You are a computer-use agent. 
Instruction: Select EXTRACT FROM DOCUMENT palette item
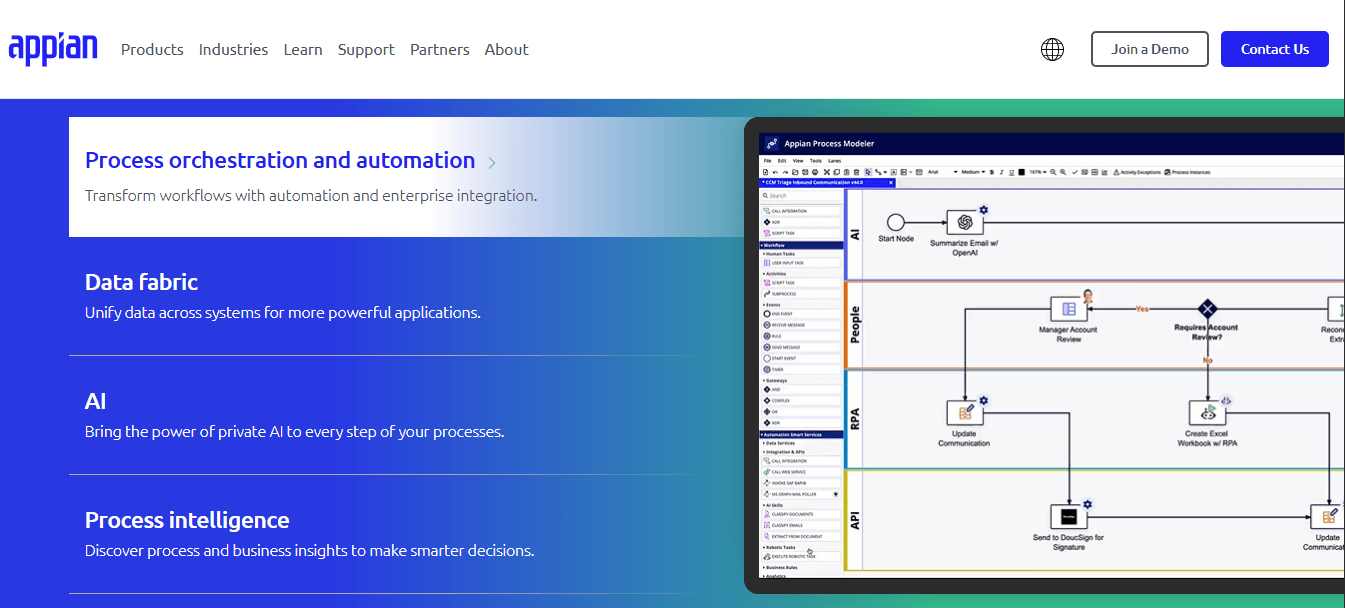(x=802, y=536)
